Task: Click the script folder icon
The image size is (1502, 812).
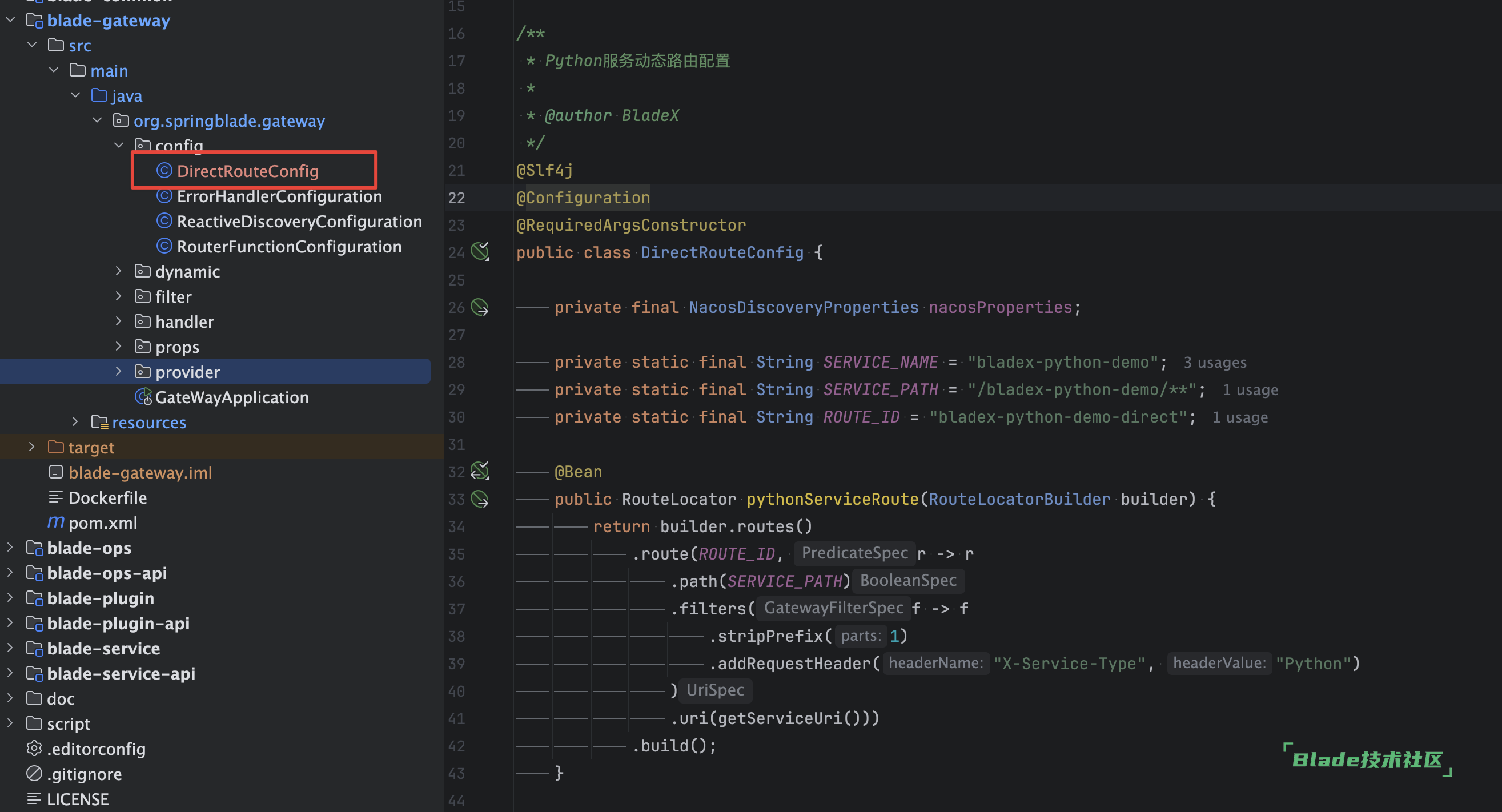Action: click(34, 723)
